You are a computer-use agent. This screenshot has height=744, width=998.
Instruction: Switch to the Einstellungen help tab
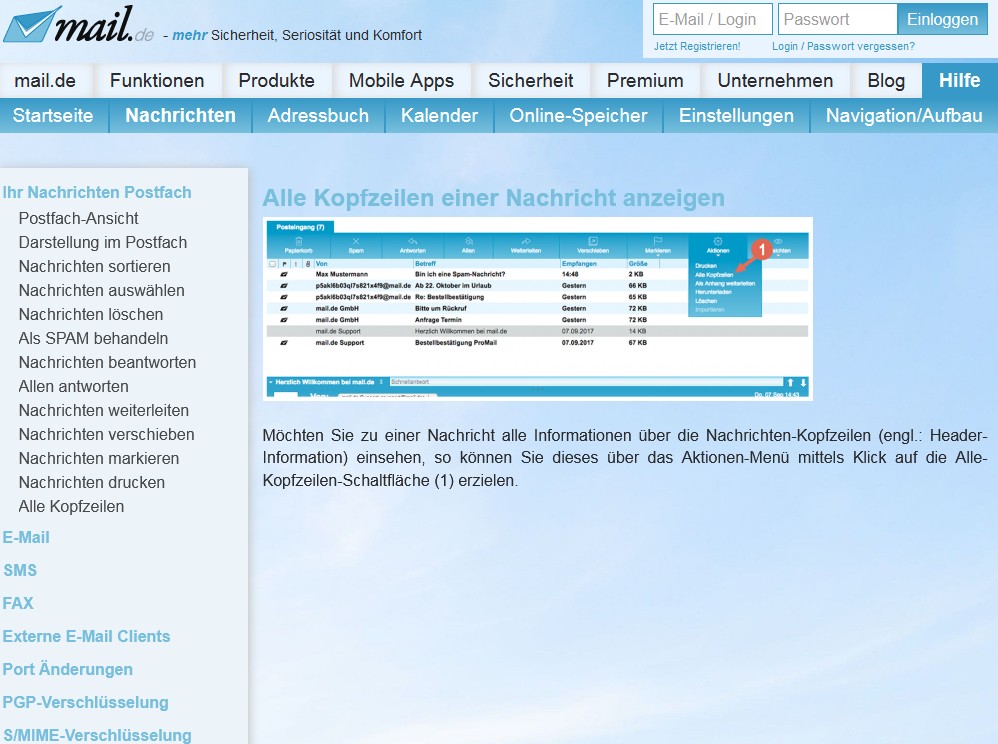736,115
